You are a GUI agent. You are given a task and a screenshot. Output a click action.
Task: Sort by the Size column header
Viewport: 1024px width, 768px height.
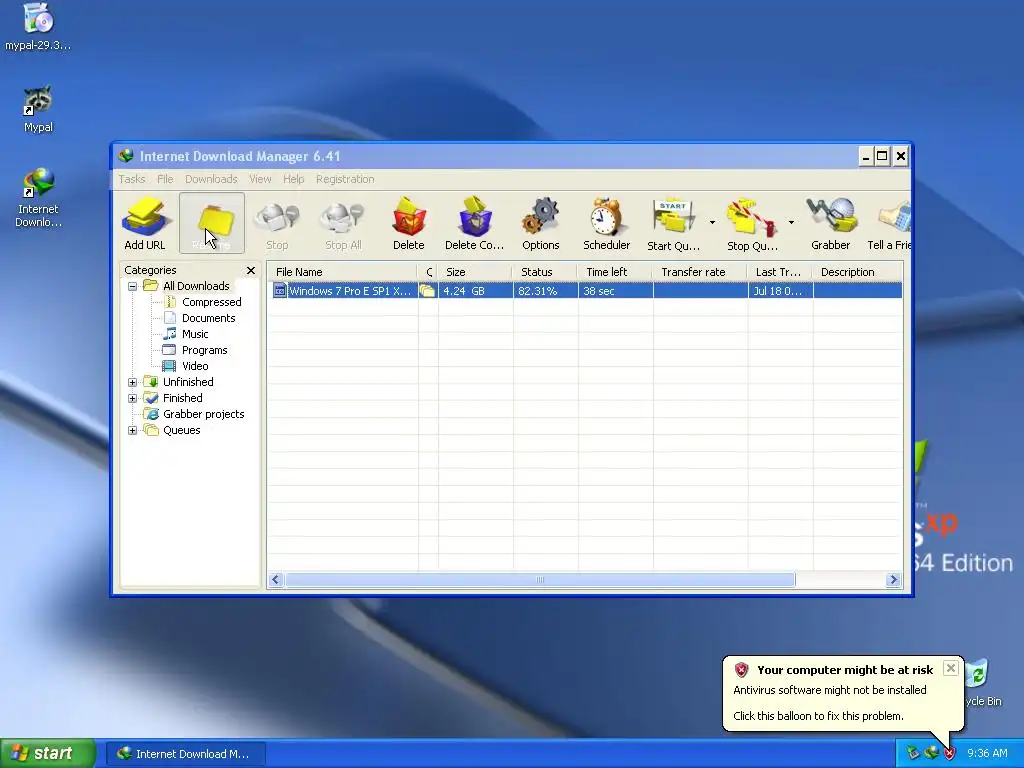[475, 272]
